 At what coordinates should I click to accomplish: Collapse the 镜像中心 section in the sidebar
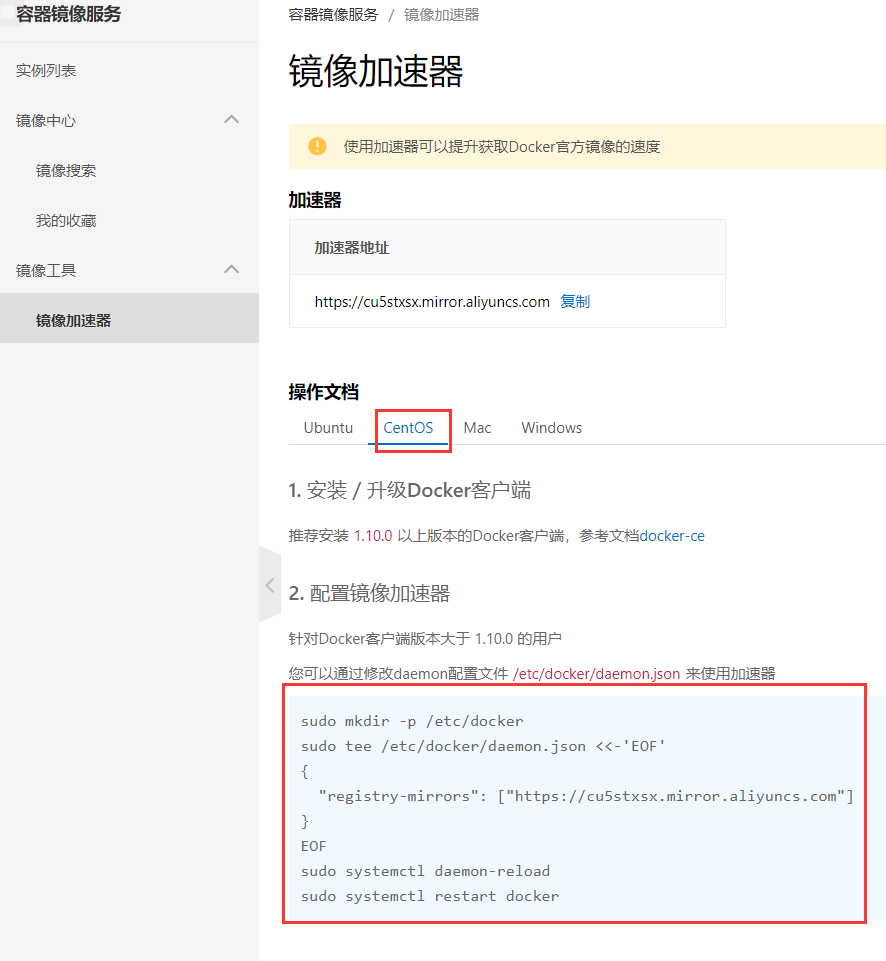[231, 119]
